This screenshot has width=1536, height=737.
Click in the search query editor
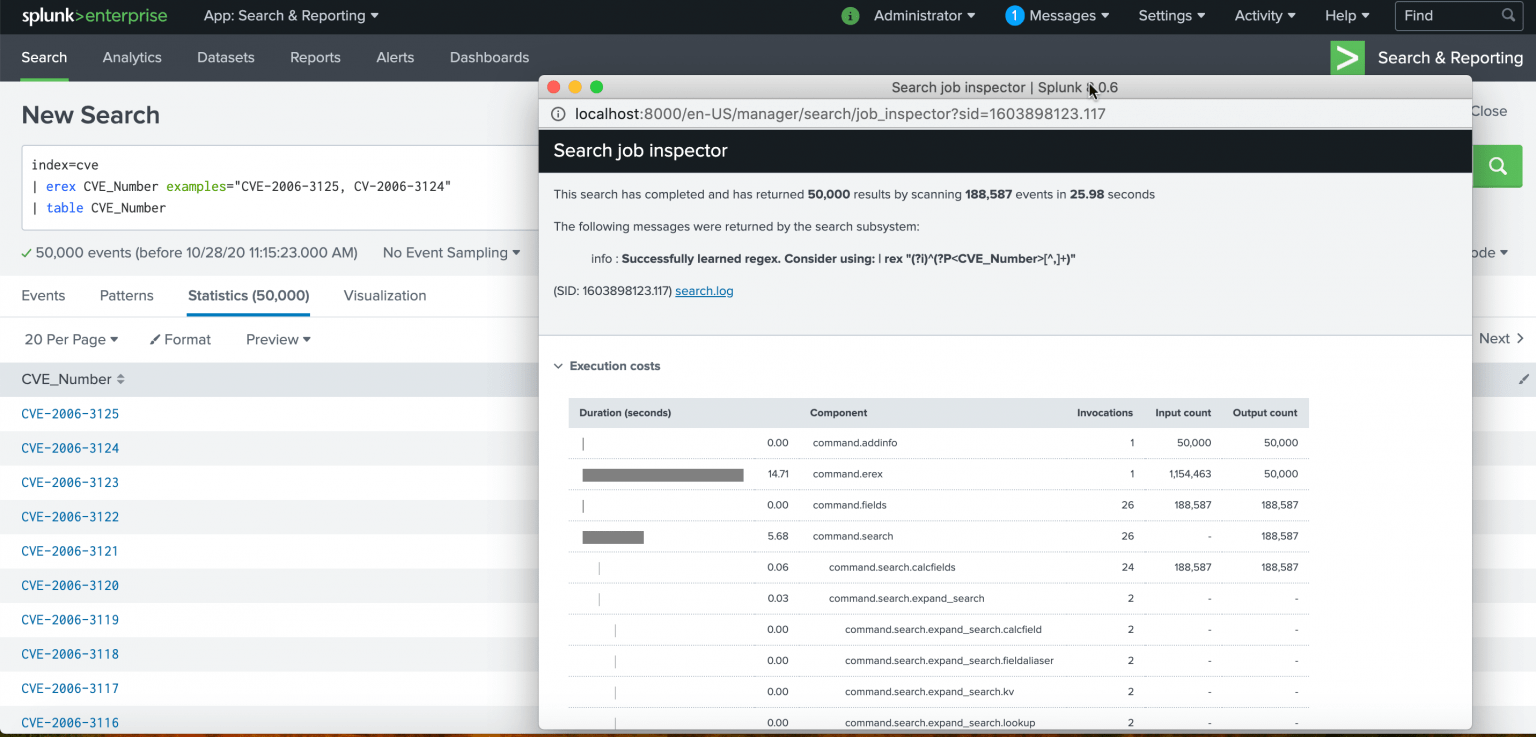280,187
